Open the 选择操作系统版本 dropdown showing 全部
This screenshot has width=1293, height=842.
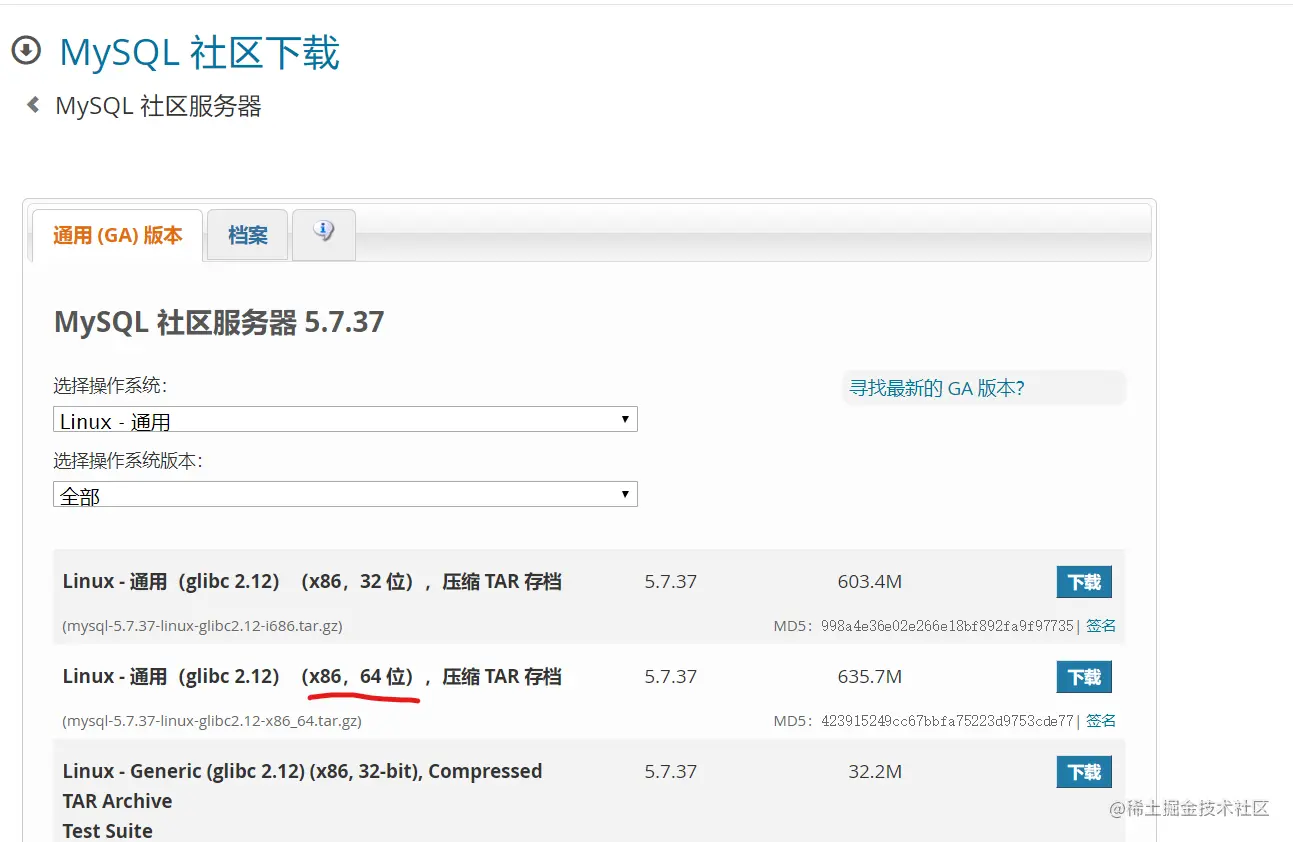click(x=345, y=494)
